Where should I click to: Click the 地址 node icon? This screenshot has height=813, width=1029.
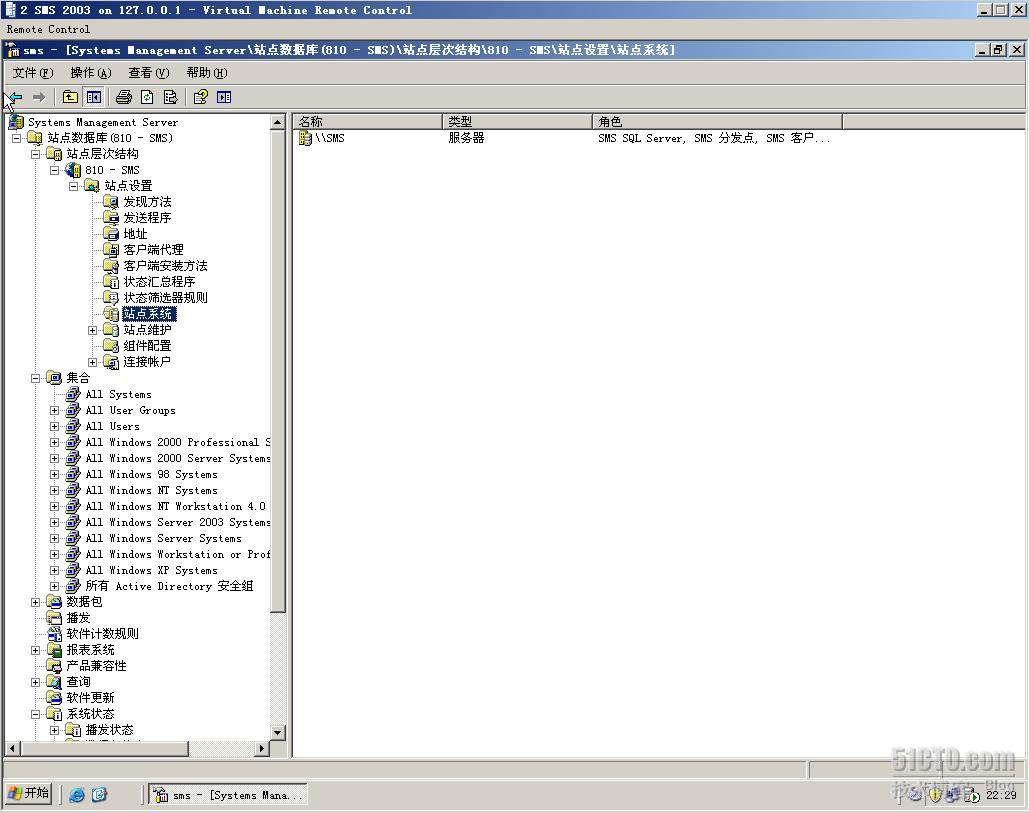coord(111,234)
